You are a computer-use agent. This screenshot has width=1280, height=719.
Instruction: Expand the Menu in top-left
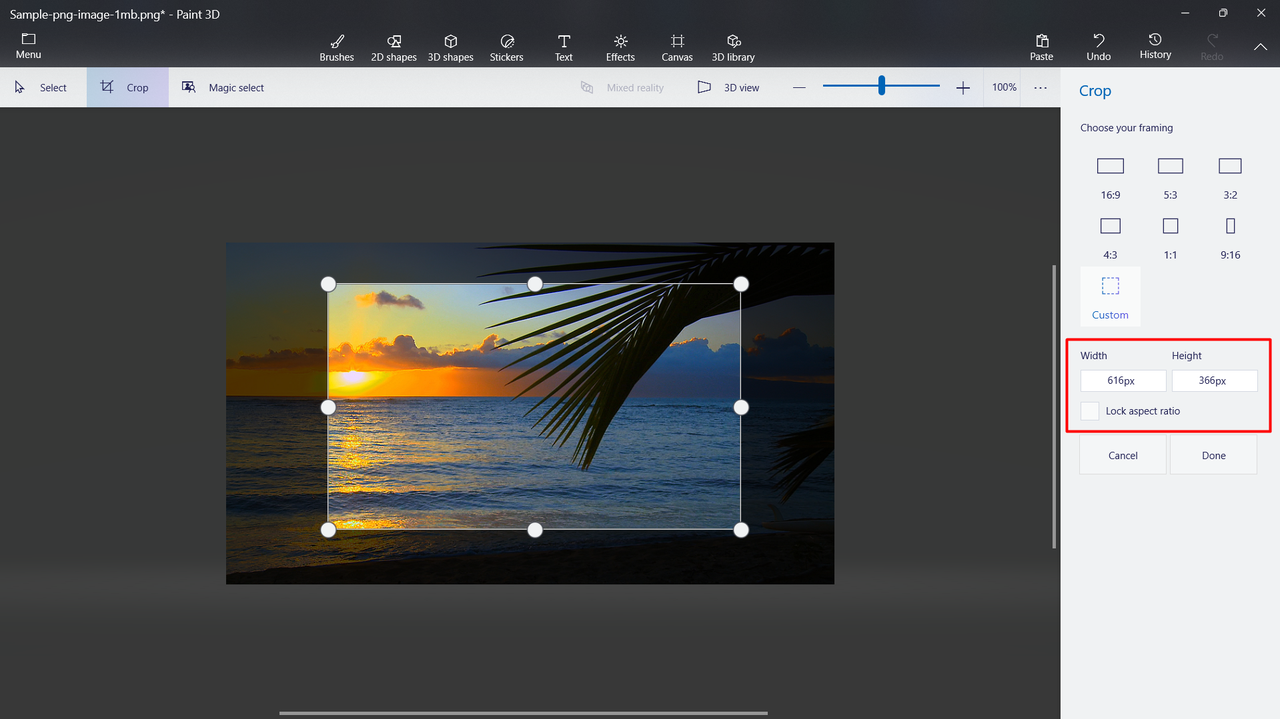(28, 46)
